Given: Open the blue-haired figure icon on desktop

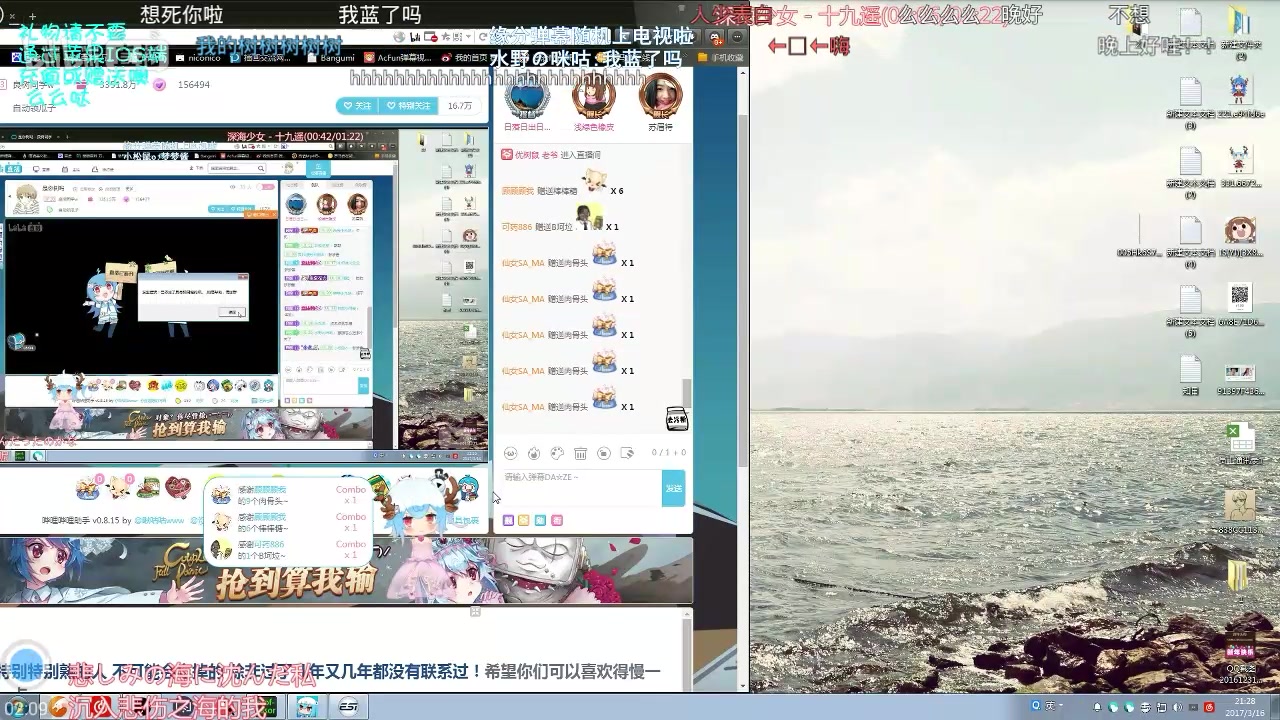Looking at the screenshot, I should [x=1239, y=90].
